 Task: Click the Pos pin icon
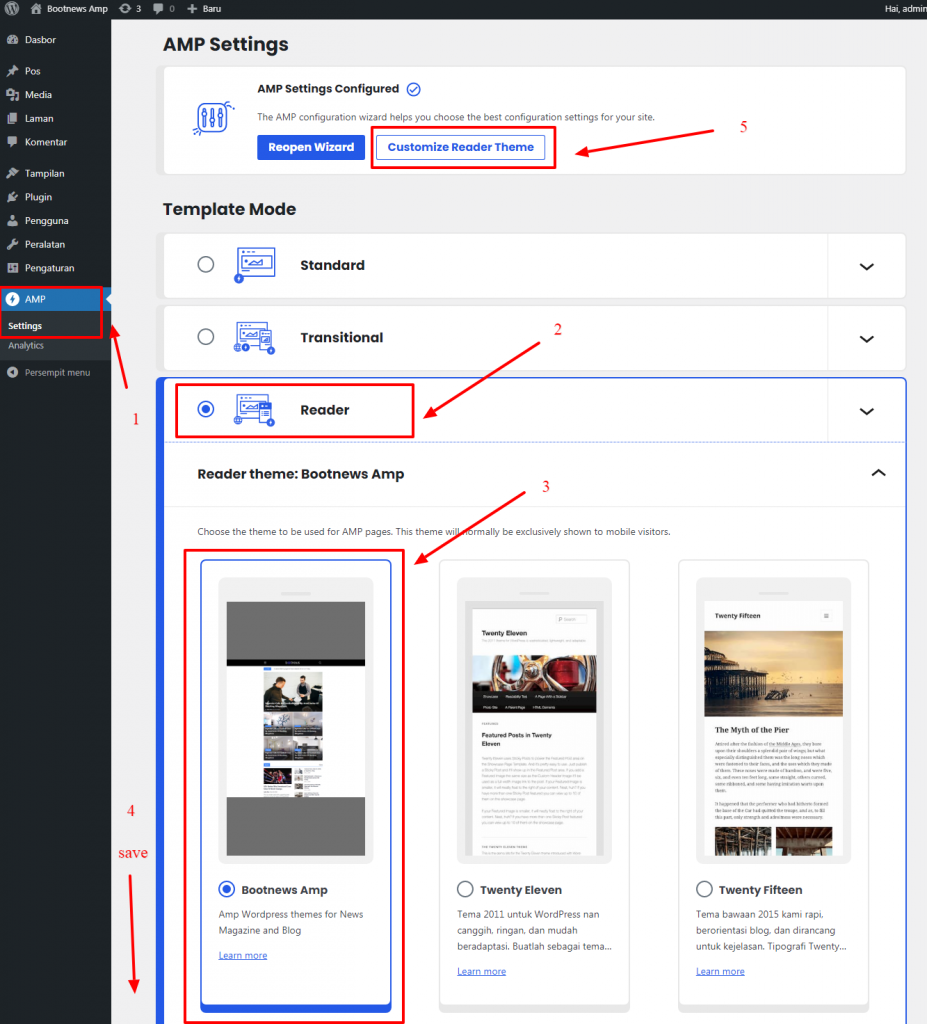(12, 71)
